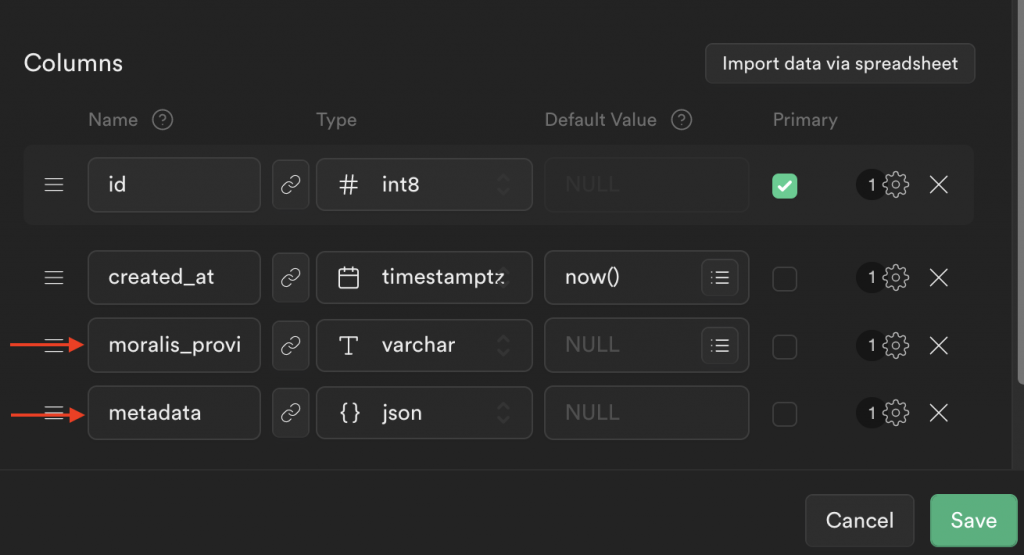Open default value suggestions for now()
Viewport: 1024px width, 555px height.
click(720, 278)
